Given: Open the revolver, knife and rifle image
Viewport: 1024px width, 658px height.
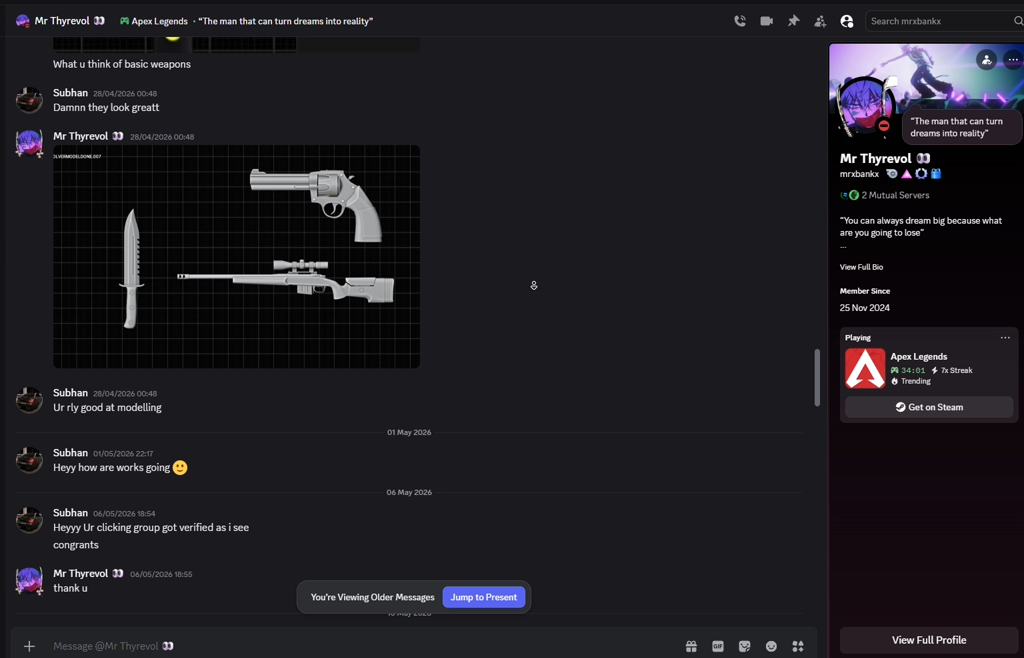Looking at the screenshot, I should [236, 257].
